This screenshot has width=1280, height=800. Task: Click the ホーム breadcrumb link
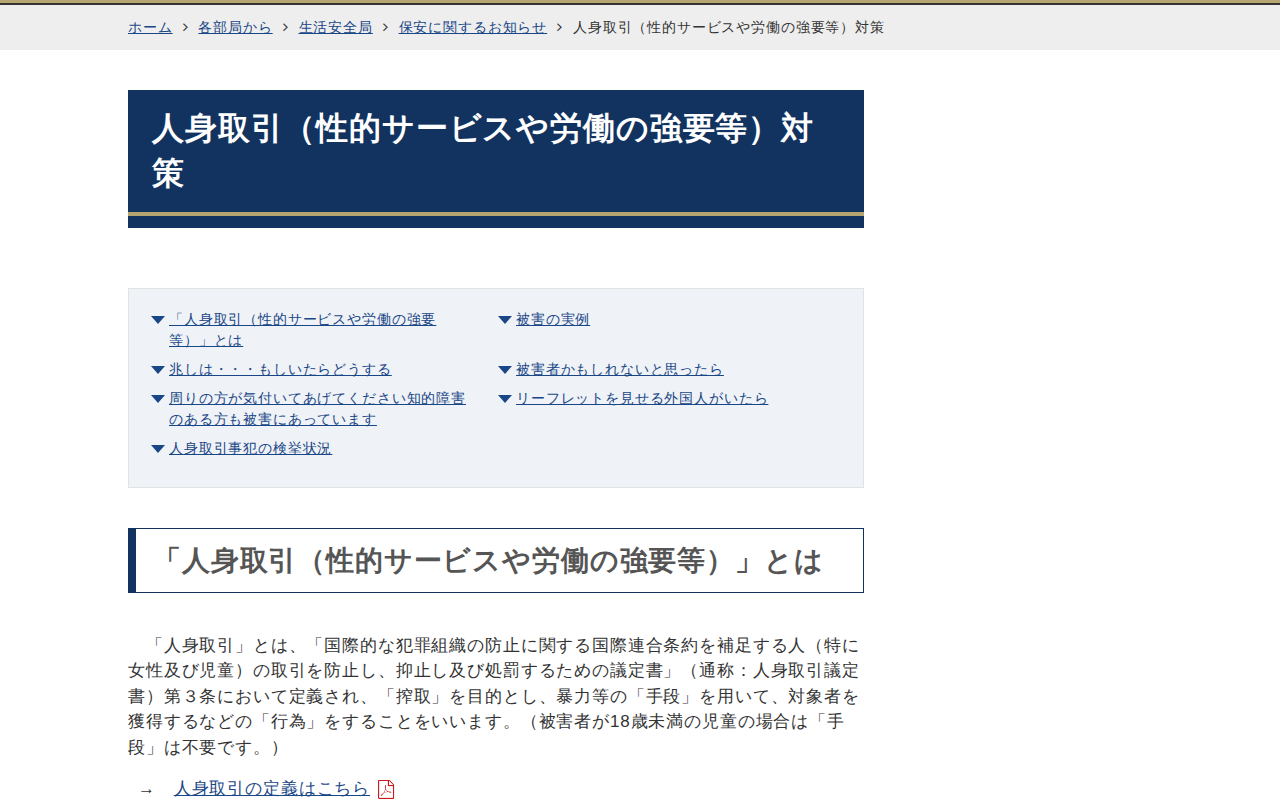(x=150, y=27)
